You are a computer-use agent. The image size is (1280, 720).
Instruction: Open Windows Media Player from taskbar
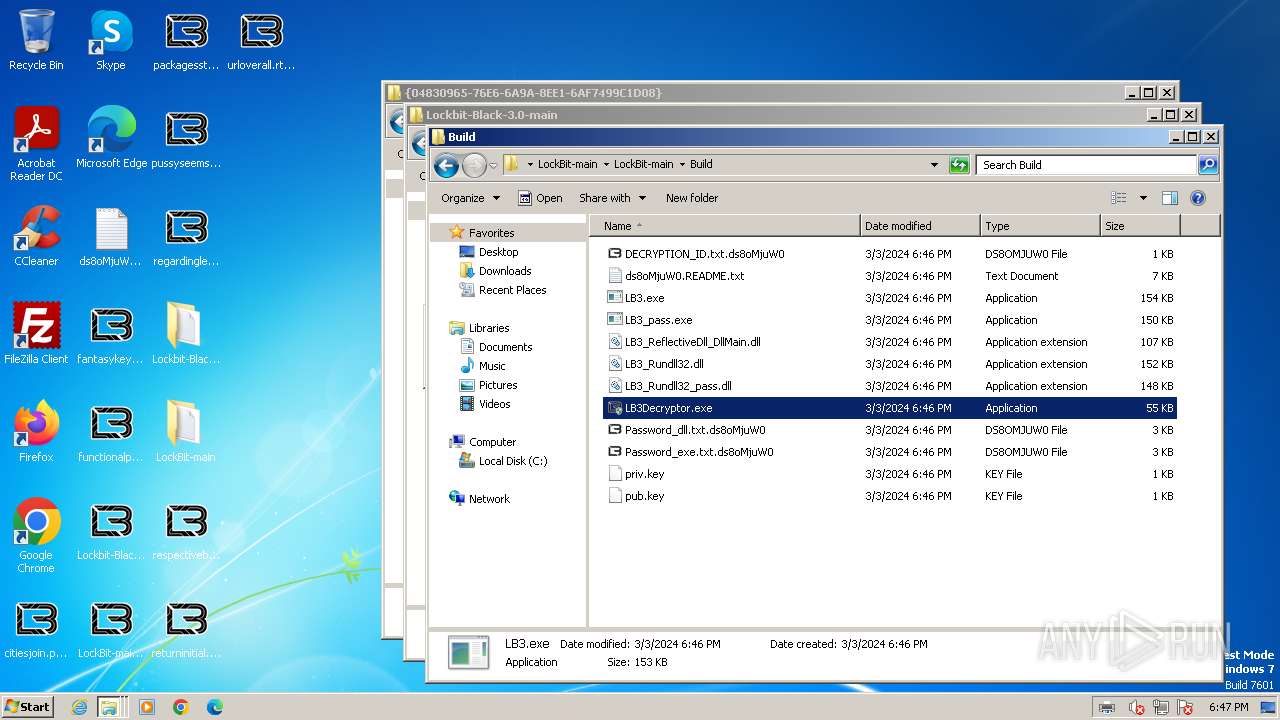[x=147, y=707]
